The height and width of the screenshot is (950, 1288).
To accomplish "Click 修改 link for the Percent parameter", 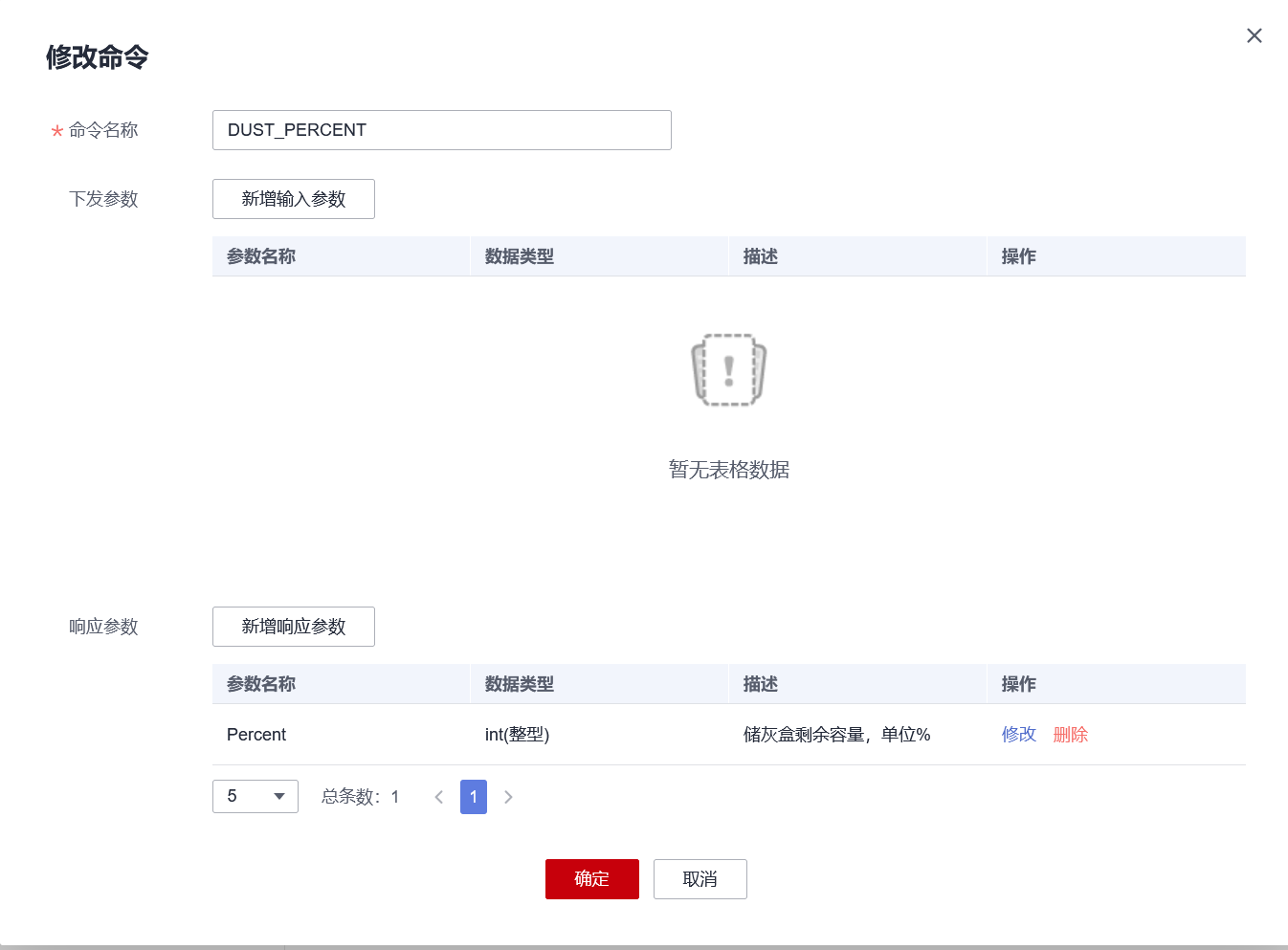I will click(x=1018, y=734).
